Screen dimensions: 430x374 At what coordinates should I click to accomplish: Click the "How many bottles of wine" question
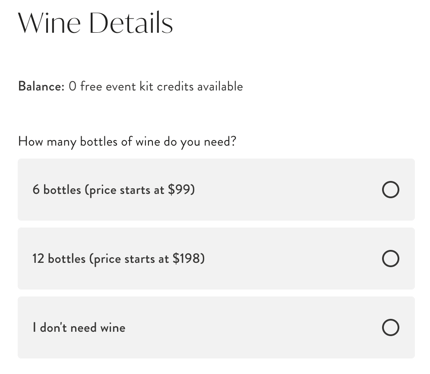click(x=127, y=142)
